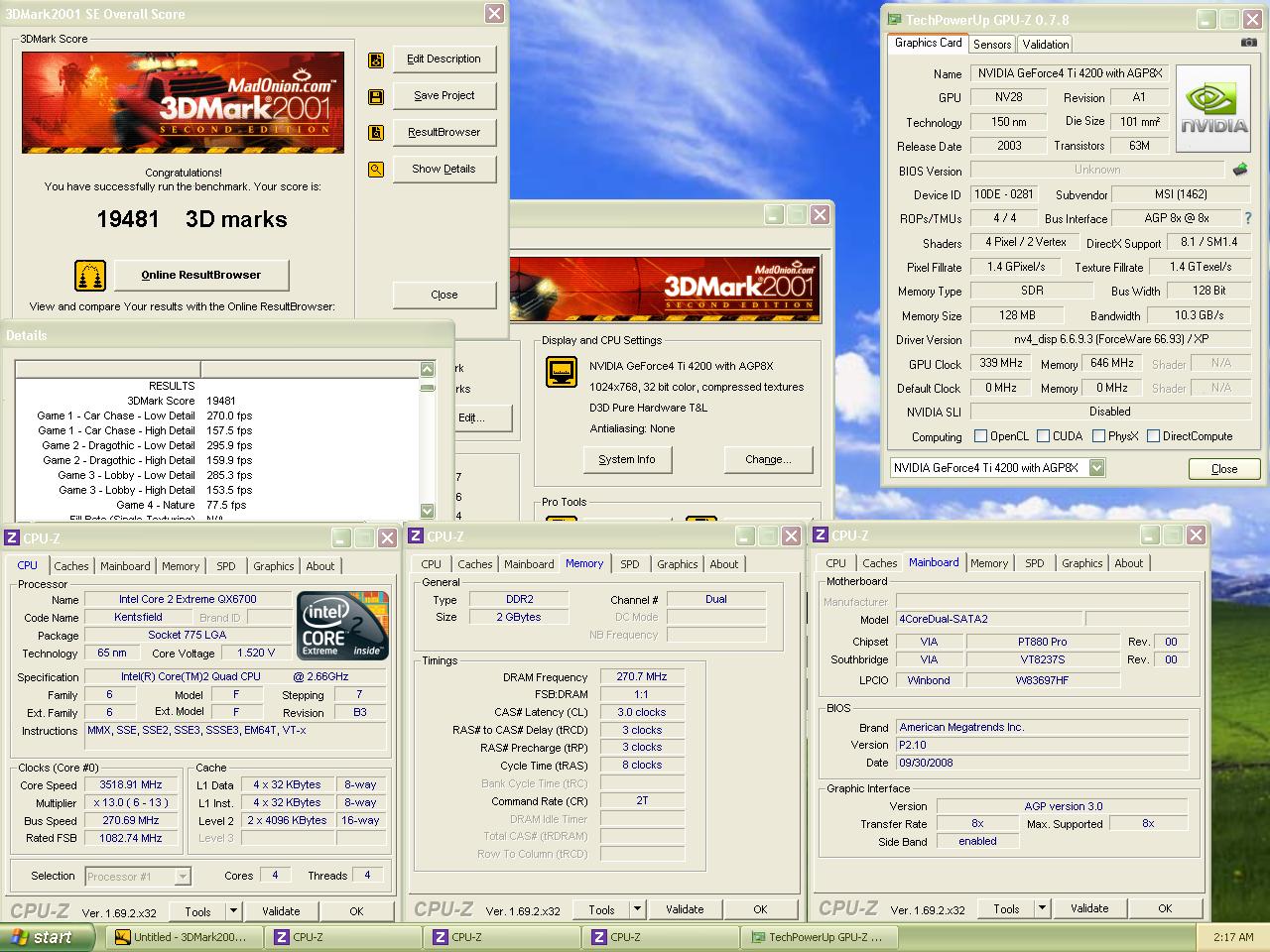Screen dimensions: 1270x952
Task: Click the Start button Windows logo
Action: (x=19, y=937)
